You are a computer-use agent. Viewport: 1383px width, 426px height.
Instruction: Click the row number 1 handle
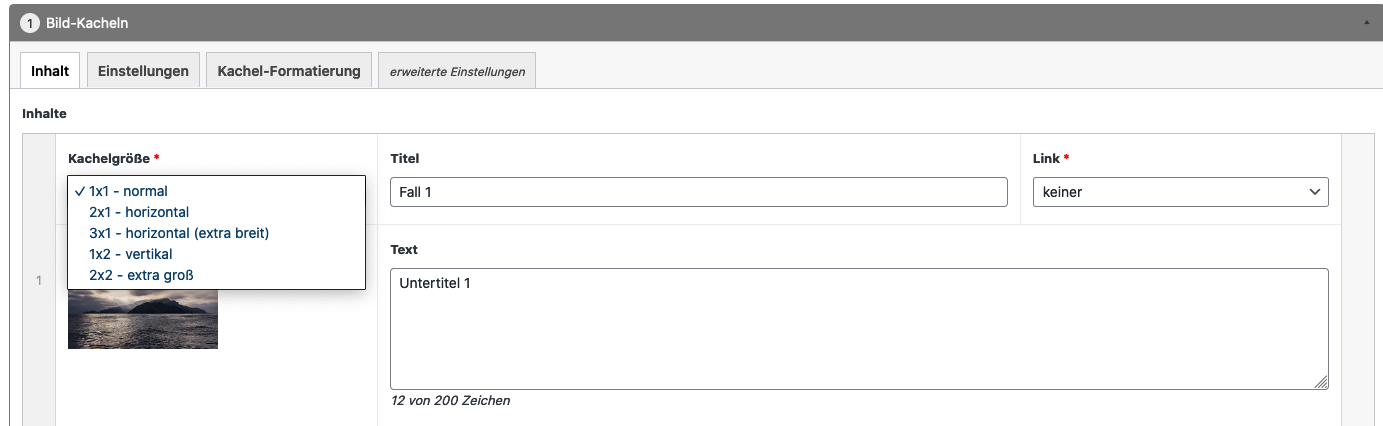[x=39, y=280]
